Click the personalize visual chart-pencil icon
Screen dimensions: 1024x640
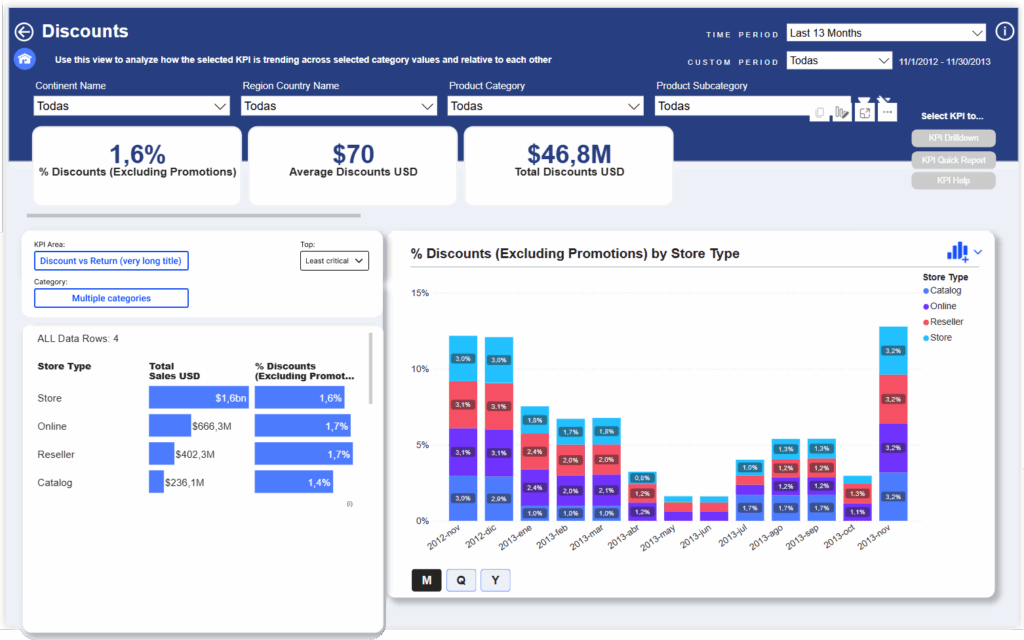tap(842, 113)
